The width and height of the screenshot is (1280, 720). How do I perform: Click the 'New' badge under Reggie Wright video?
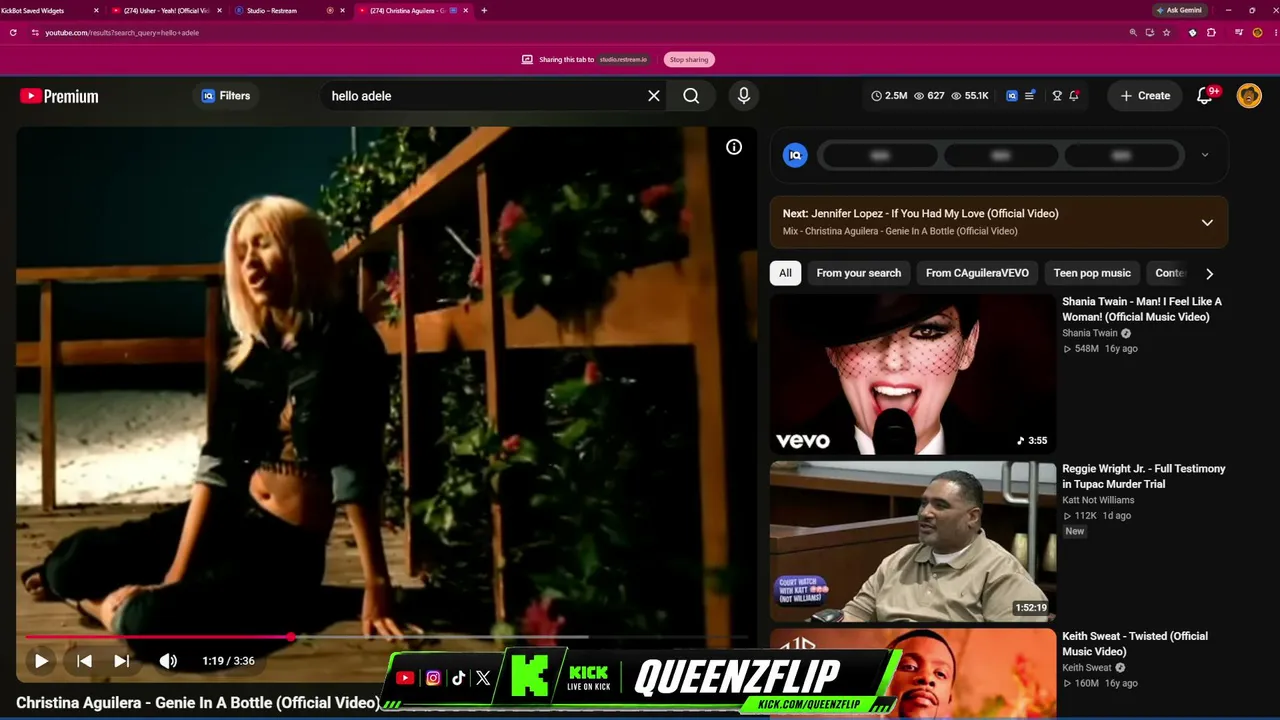[x=1074, y=531]
